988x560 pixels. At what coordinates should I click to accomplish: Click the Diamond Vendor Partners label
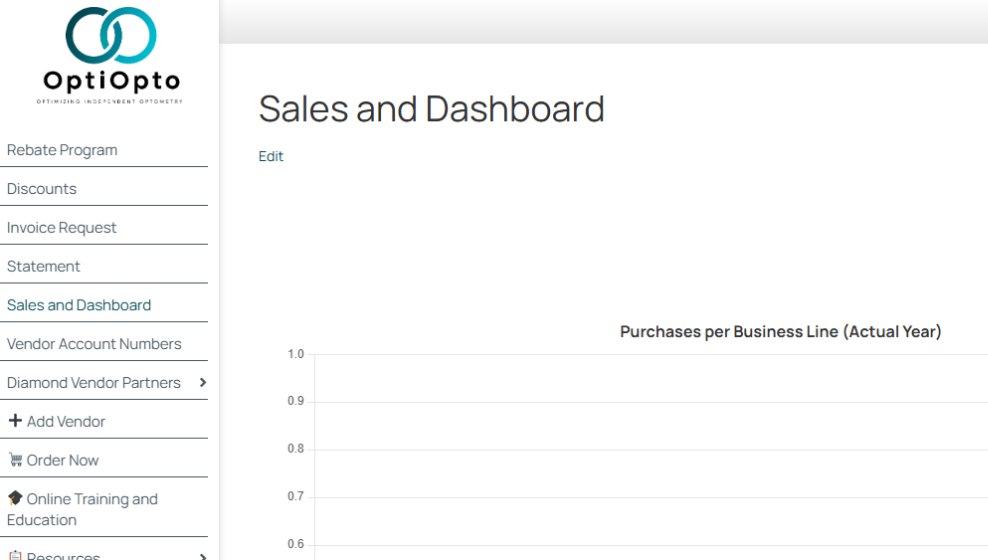[93, 382]
